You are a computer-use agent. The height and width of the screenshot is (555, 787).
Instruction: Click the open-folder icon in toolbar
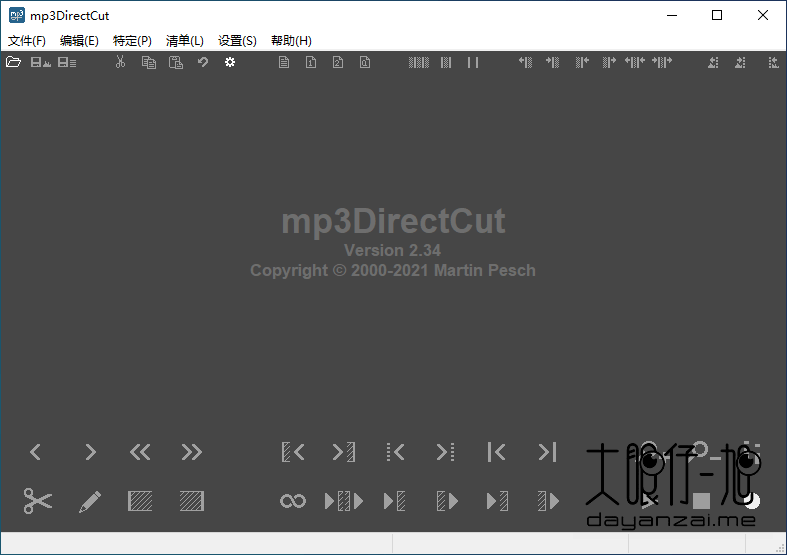click(13, 62)
